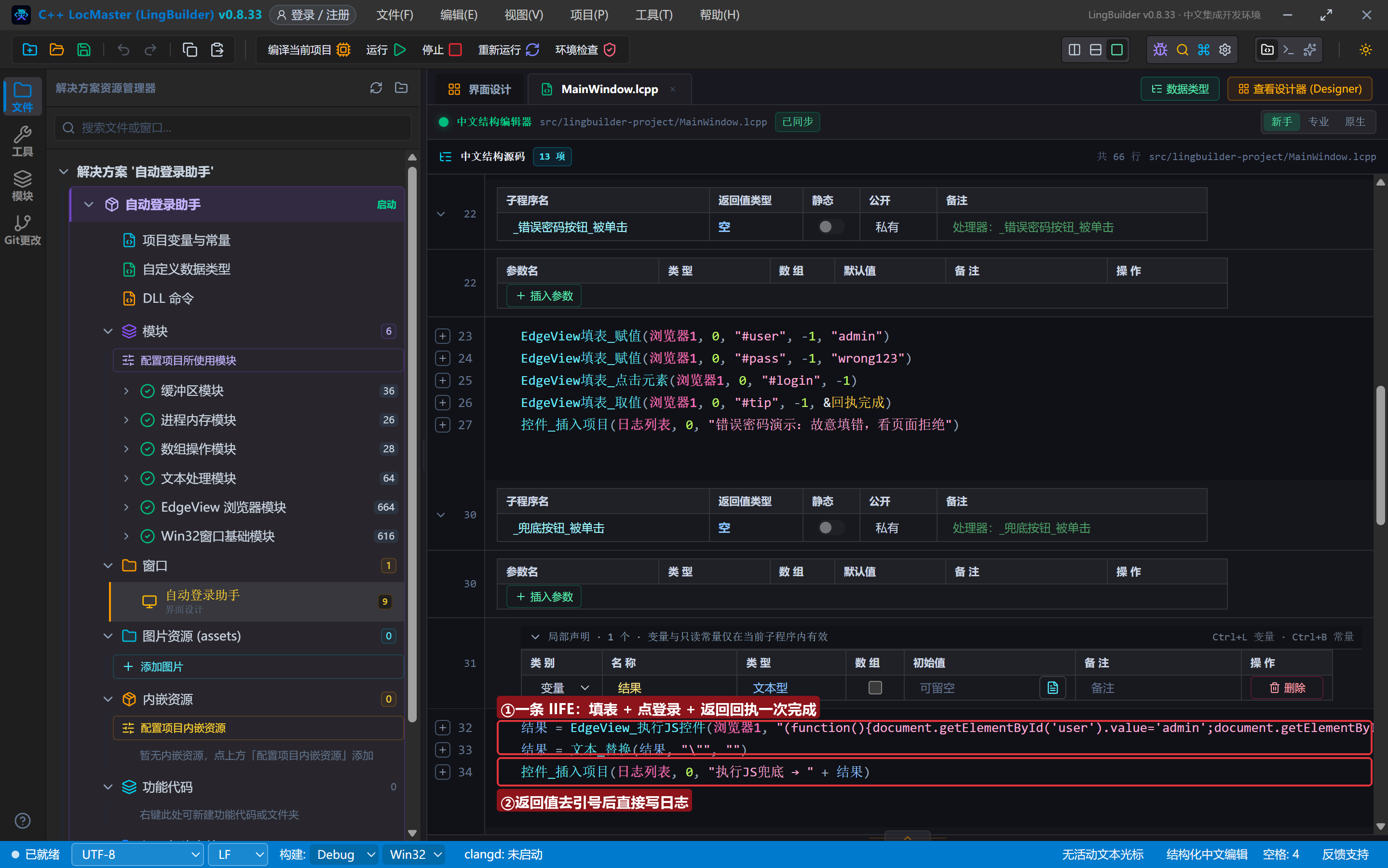Click the 查看设计器 (Designer) button
Screen dimensions: 1388x868
[x=1300, y=89]
